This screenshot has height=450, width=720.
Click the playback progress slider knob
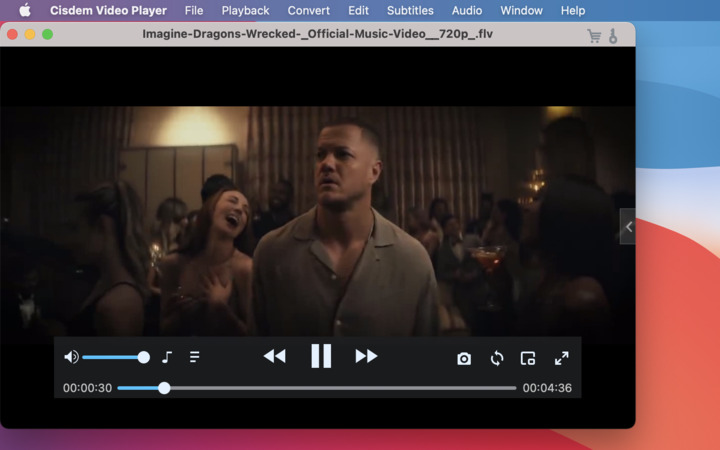click(x=164, y=388)
